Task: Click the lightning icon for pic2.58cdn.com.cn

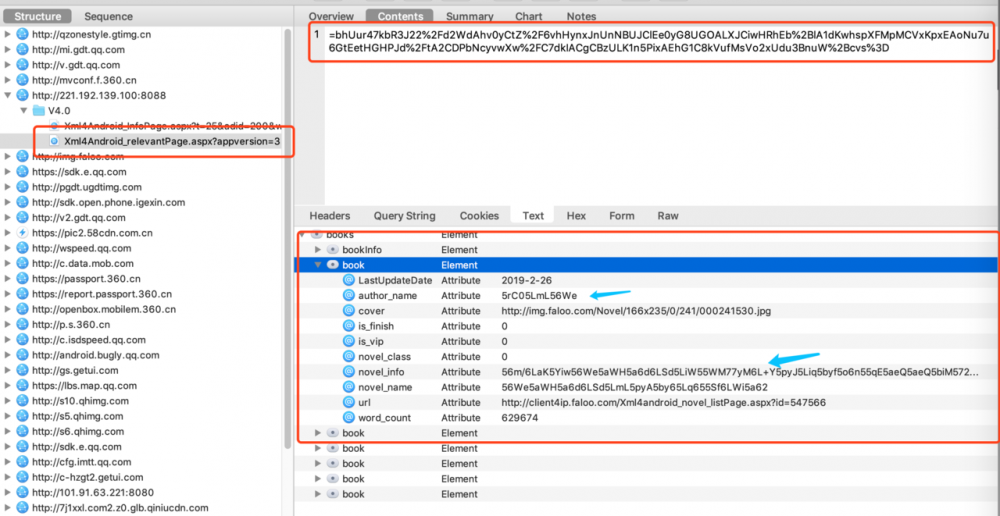Action: (23, 233)
